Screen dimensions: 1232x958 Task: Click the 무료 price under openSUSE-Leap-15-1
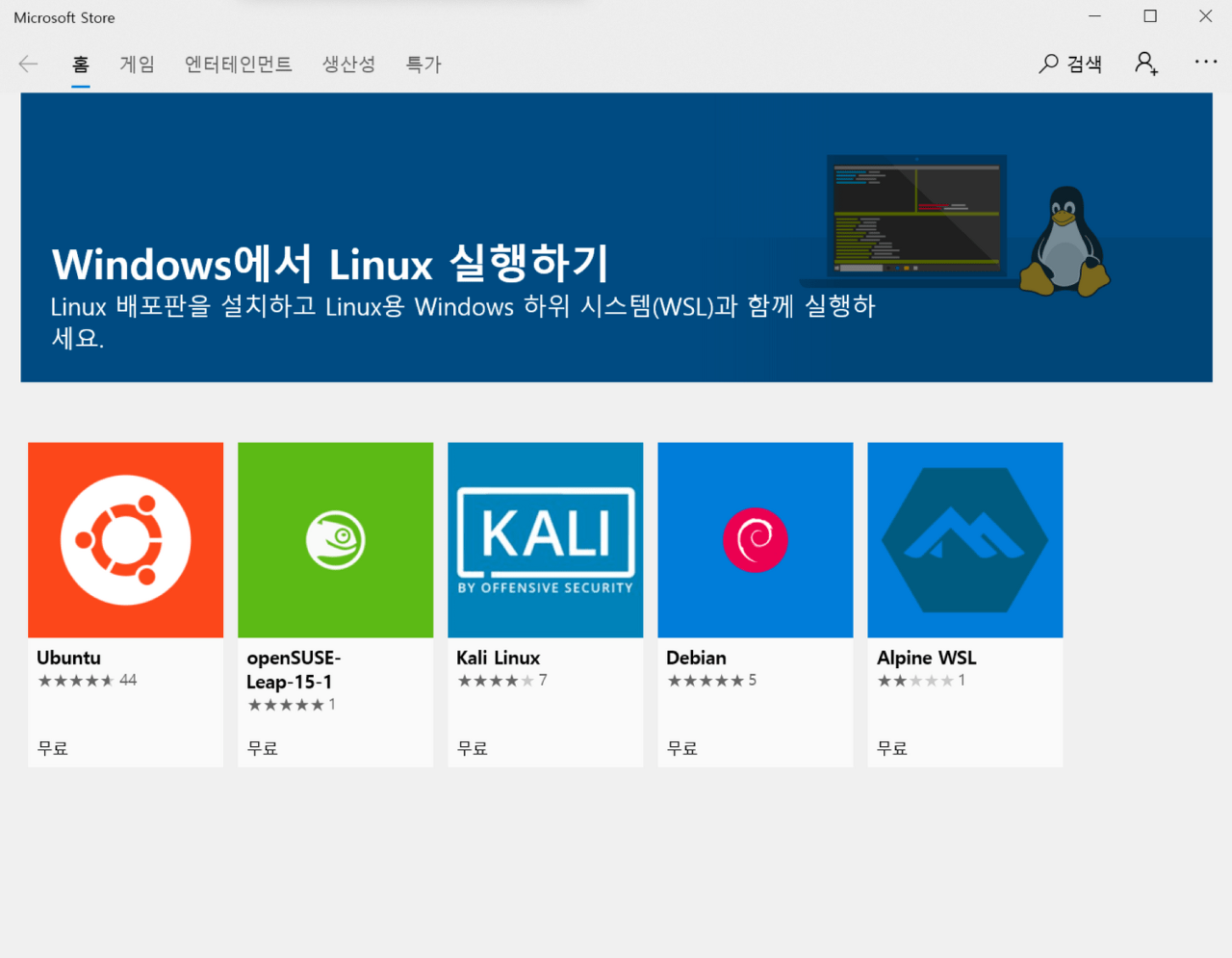pyautogui.click(x=263, y=748)
